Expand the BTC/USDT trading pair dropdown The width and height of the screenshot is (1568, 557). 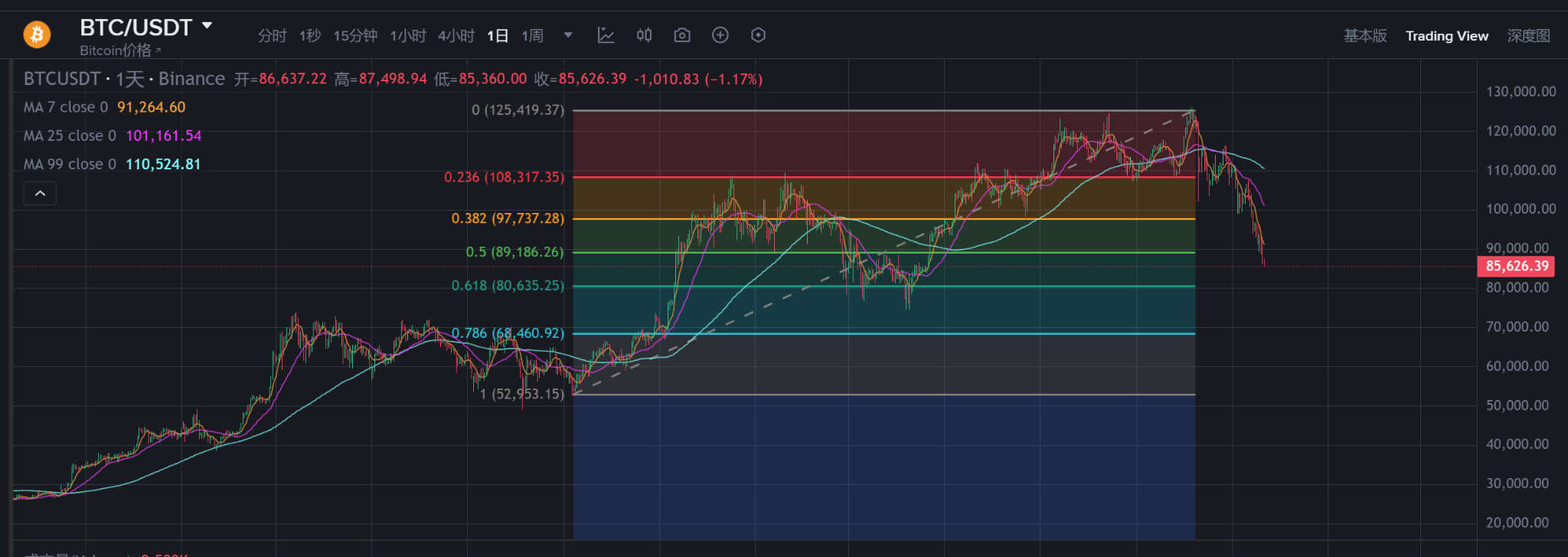[x=207, y=26]
